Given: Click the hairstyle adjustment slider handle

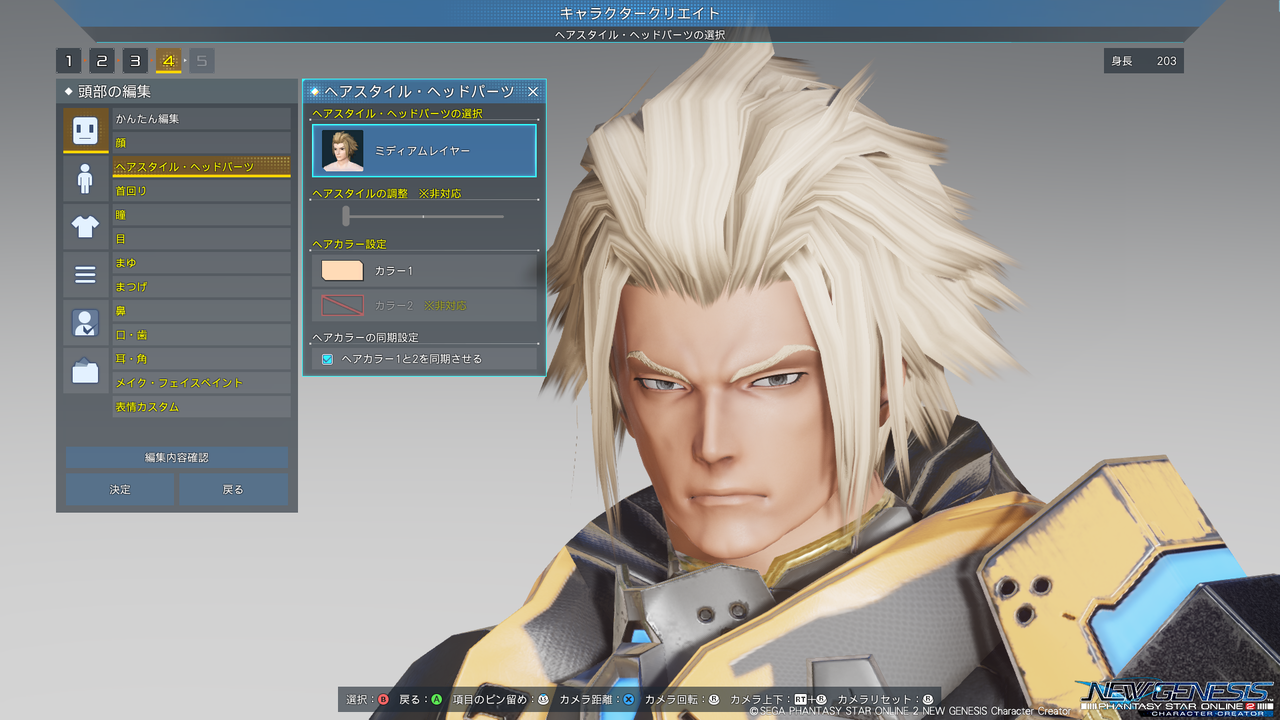Looking at the screenshot, I should tap(346, 216).
